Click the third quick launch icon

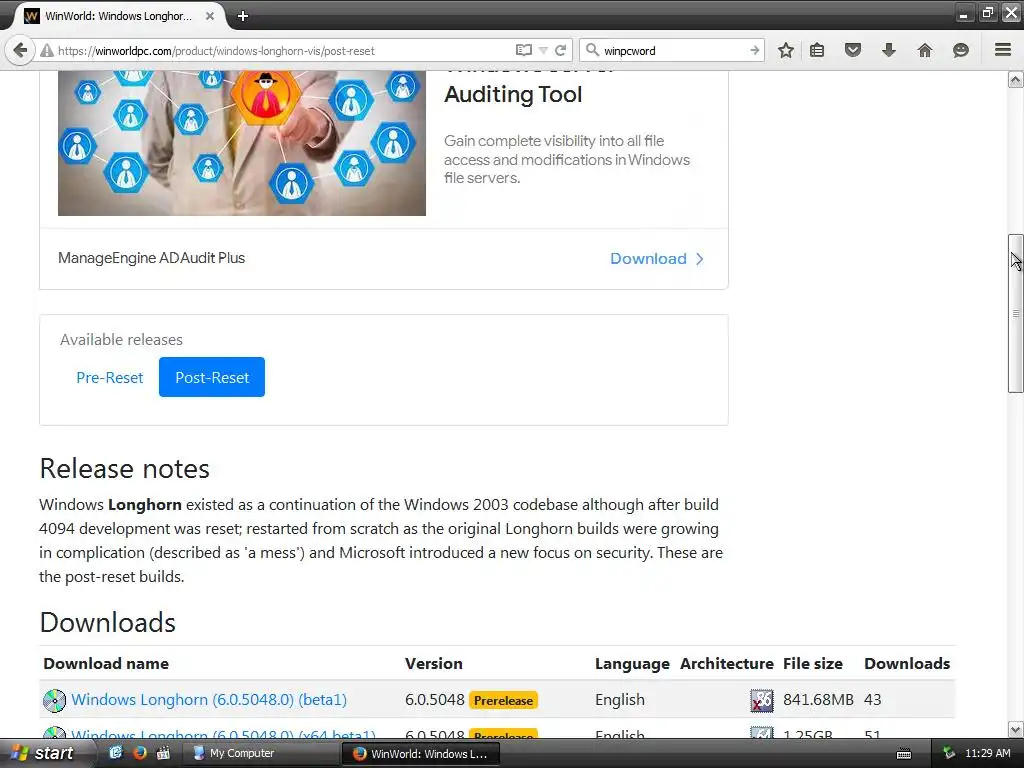click(x=163, y=753)
